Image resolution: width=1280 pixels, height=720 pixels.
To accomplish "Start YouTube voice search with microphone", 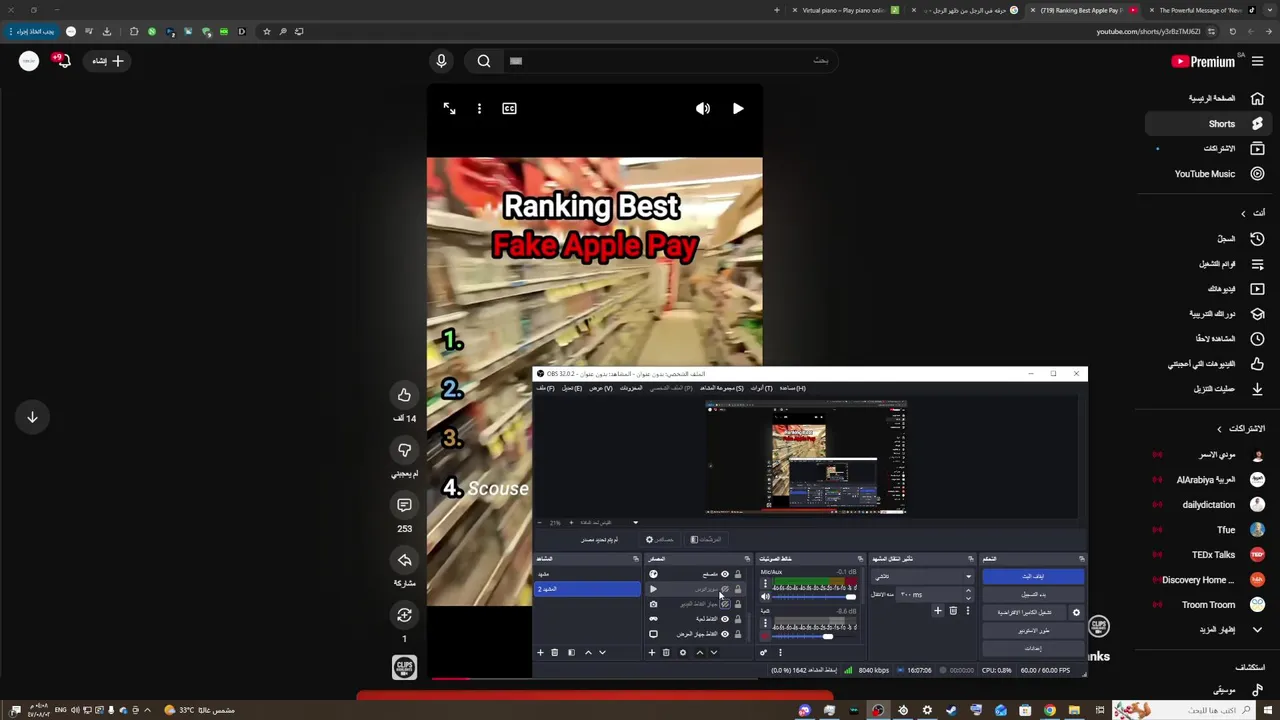I will (441, 61).
